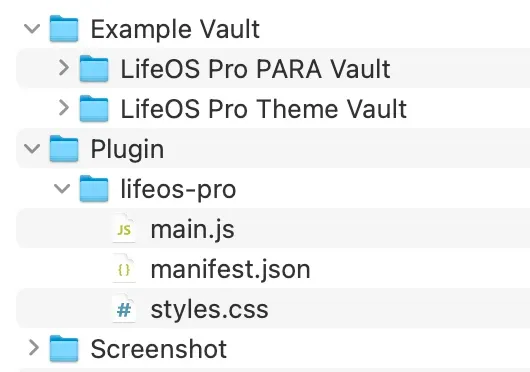Click the lifeos-pro folder icon
The image size is (530, 372).
[94, 189]
